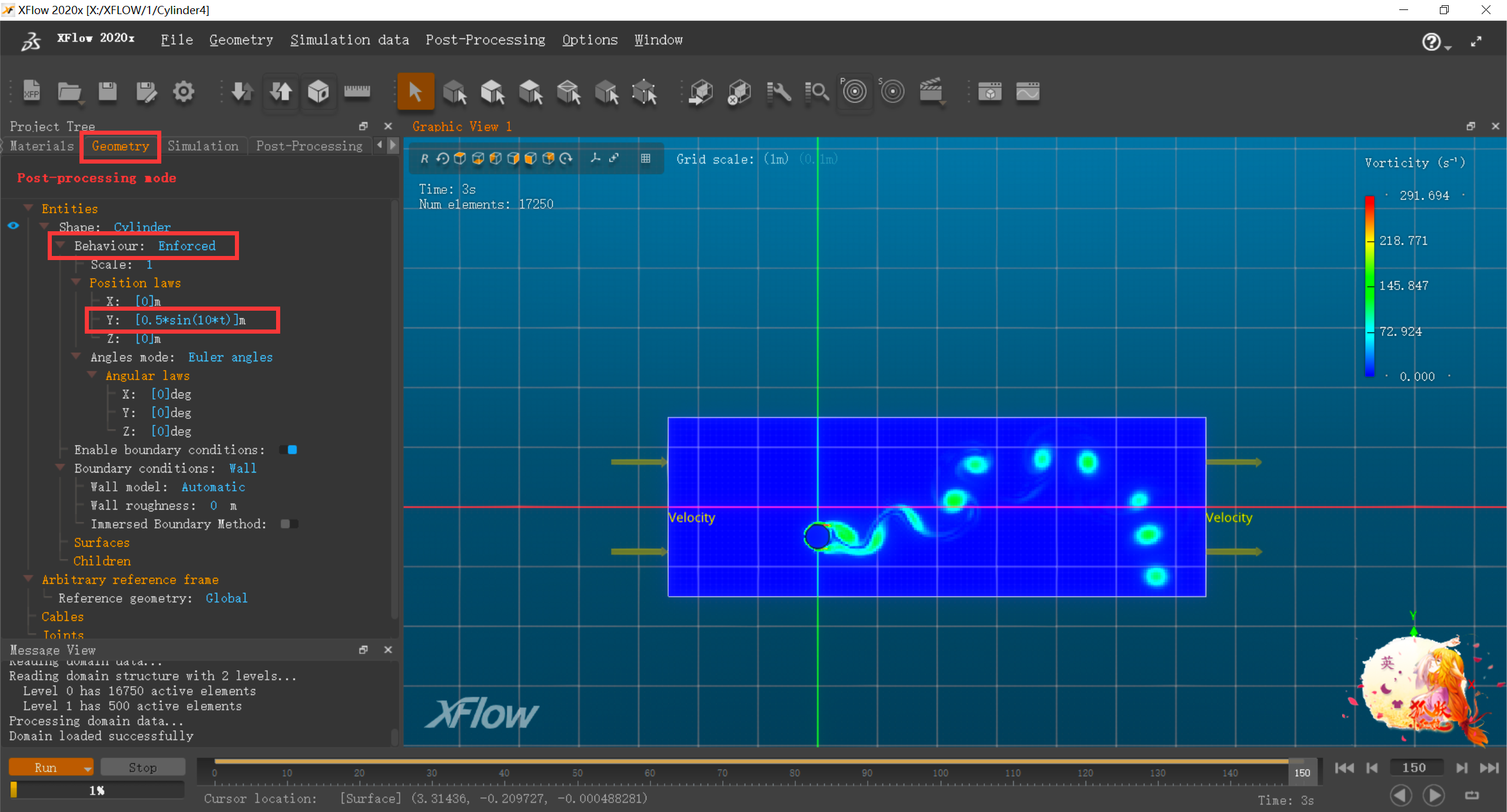Viewport: 1507px width, 812px height.
Task: Toggle Enable boundary conditions switch
Action: [x=288, y=450]
